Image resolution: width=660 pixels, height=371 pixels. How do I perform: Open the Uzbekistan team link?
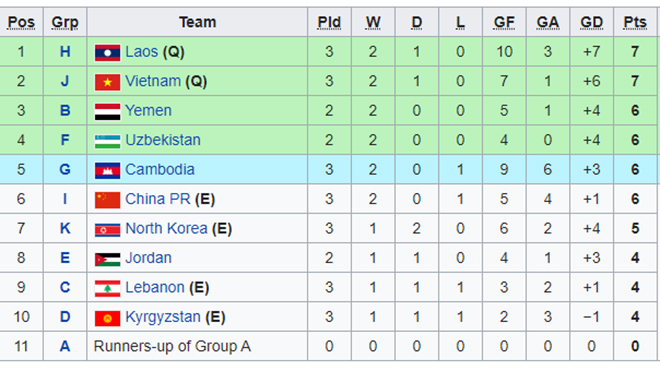coord(163,140)
